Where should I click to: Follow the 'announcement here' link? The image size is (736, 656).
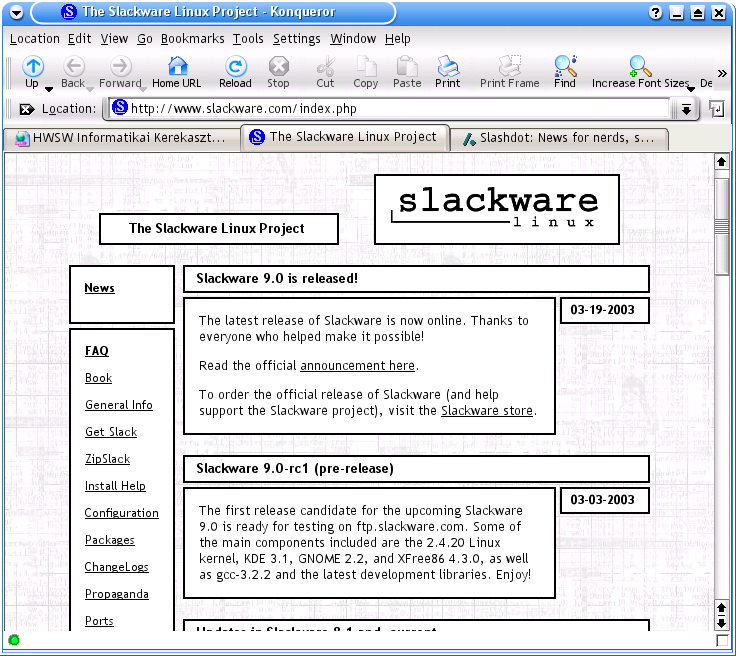tap(358, 366)
